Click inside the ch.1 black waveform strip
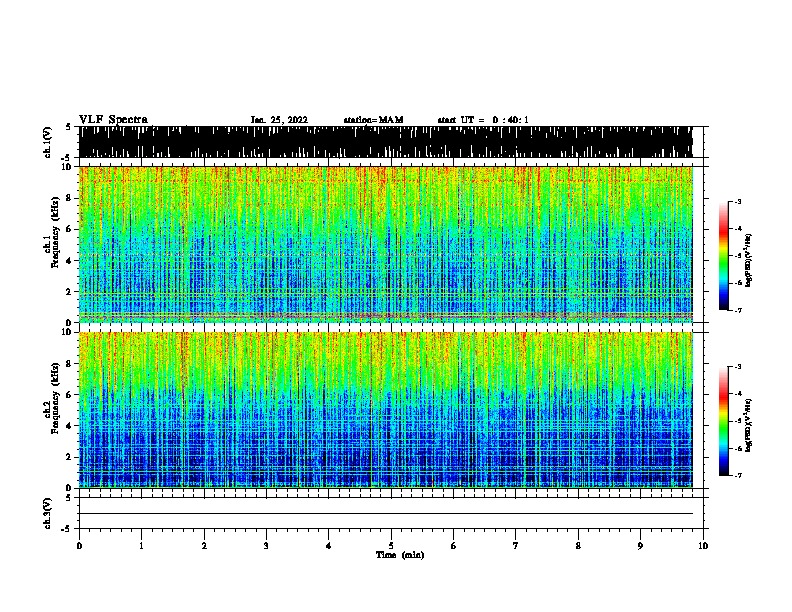Viewport: 792px width, 612px height. point(385,142)
